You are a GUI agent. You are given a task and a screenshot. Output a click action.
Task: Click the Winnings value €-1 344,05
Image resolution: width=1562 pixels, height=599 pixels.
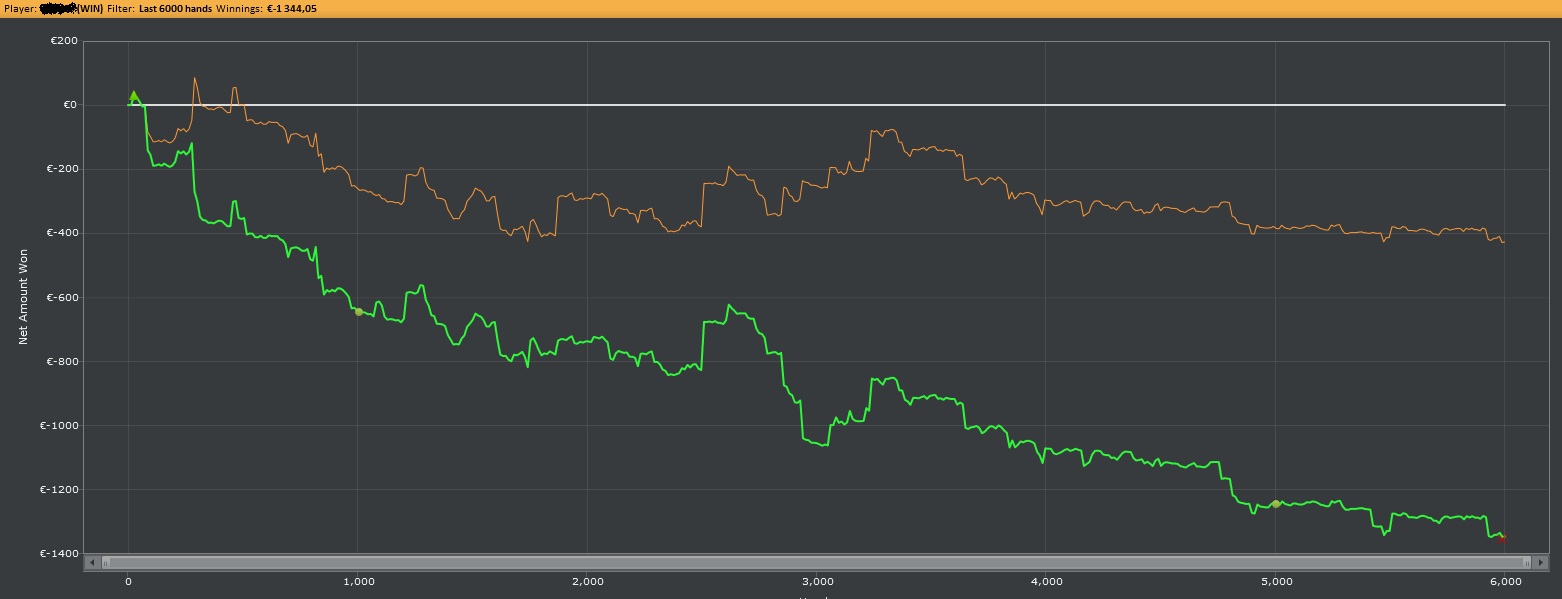click(x=292, y=8)
